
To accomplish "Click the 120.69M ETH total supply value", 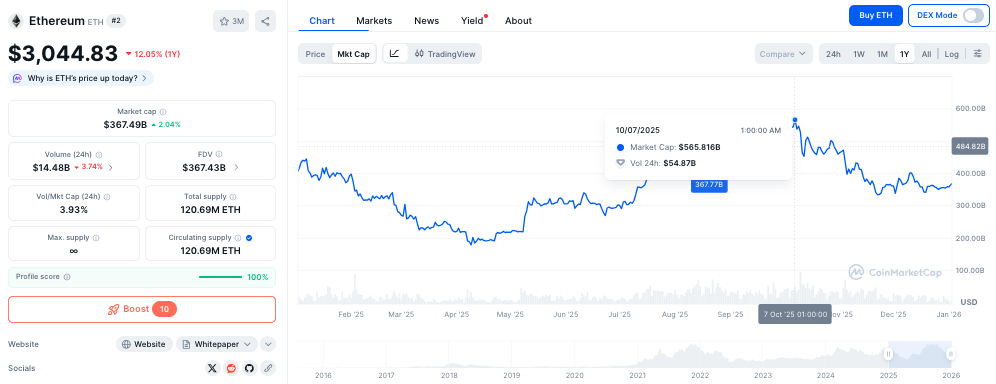I will (211, 210).
